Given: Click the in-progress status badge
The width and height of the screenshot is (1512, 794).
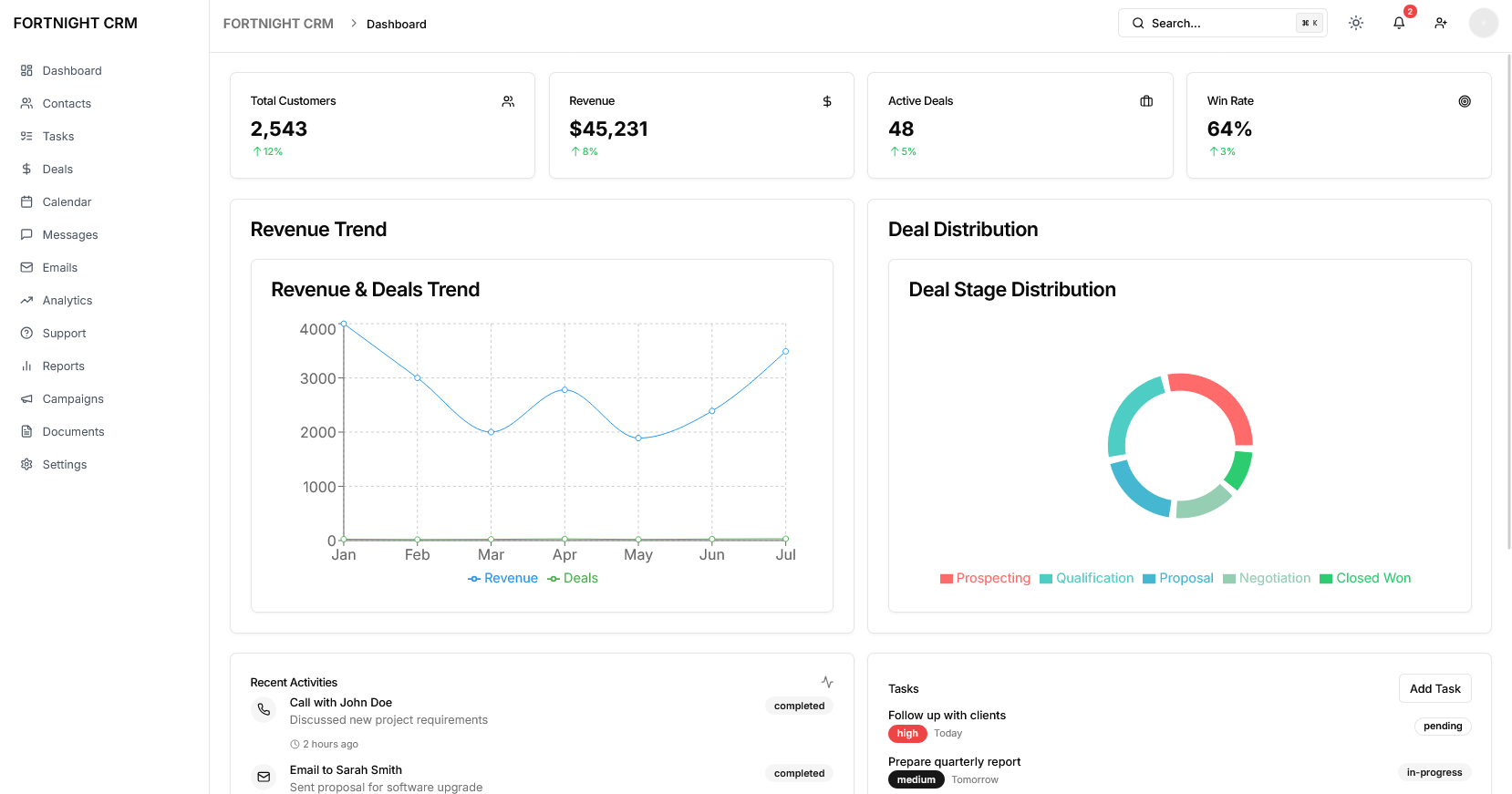Looking at the screenshot, I should (1434, 772).
